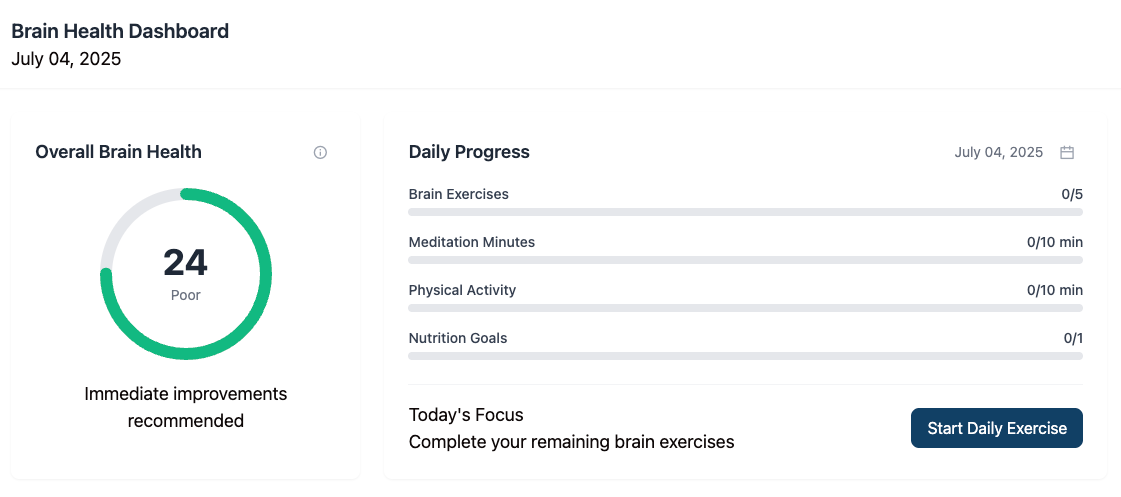This screenshot has height=497, width=1121.
Task: Click the Poor rating label
Action: coord(186,295)
